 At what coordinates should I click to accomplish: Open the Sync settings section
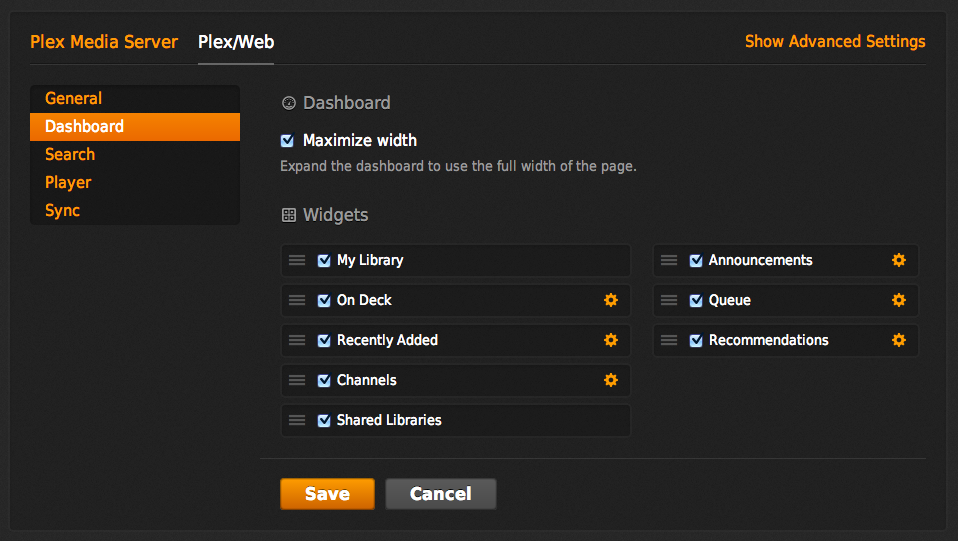pos(62,210)
